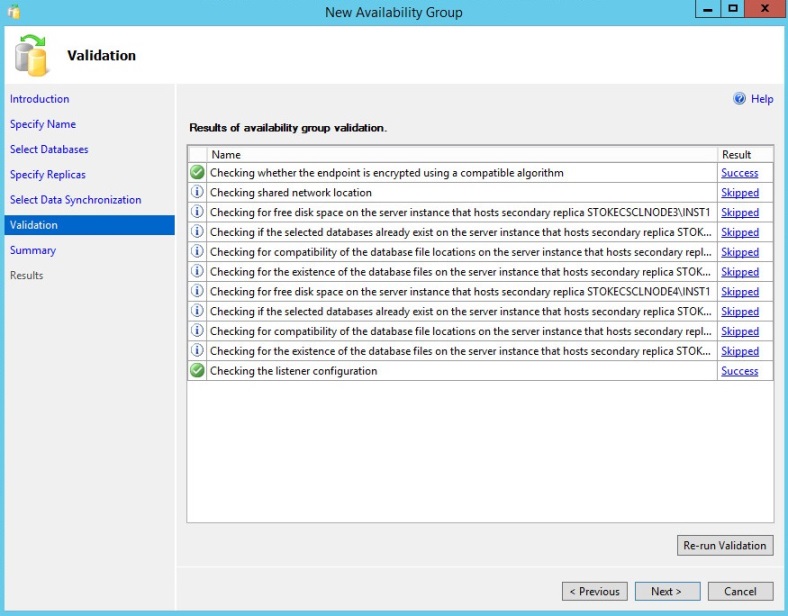Click info icon for STOKECSCLNODE4 free disk space

[x=197, y=291]
